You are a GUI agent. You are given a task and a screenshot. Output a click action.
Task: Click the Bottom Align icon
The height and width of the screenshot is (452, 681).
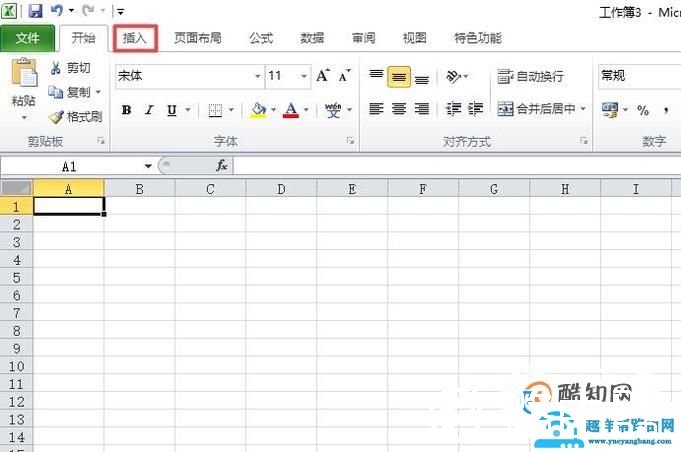pos(422,79)
